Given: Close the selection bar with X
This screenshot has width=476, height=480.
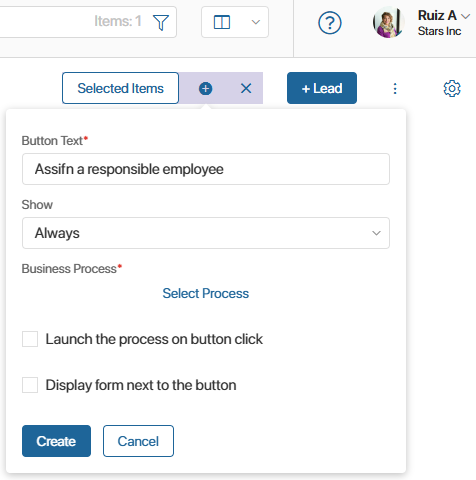Looking at the screenshot, I should tap(246, 89).
